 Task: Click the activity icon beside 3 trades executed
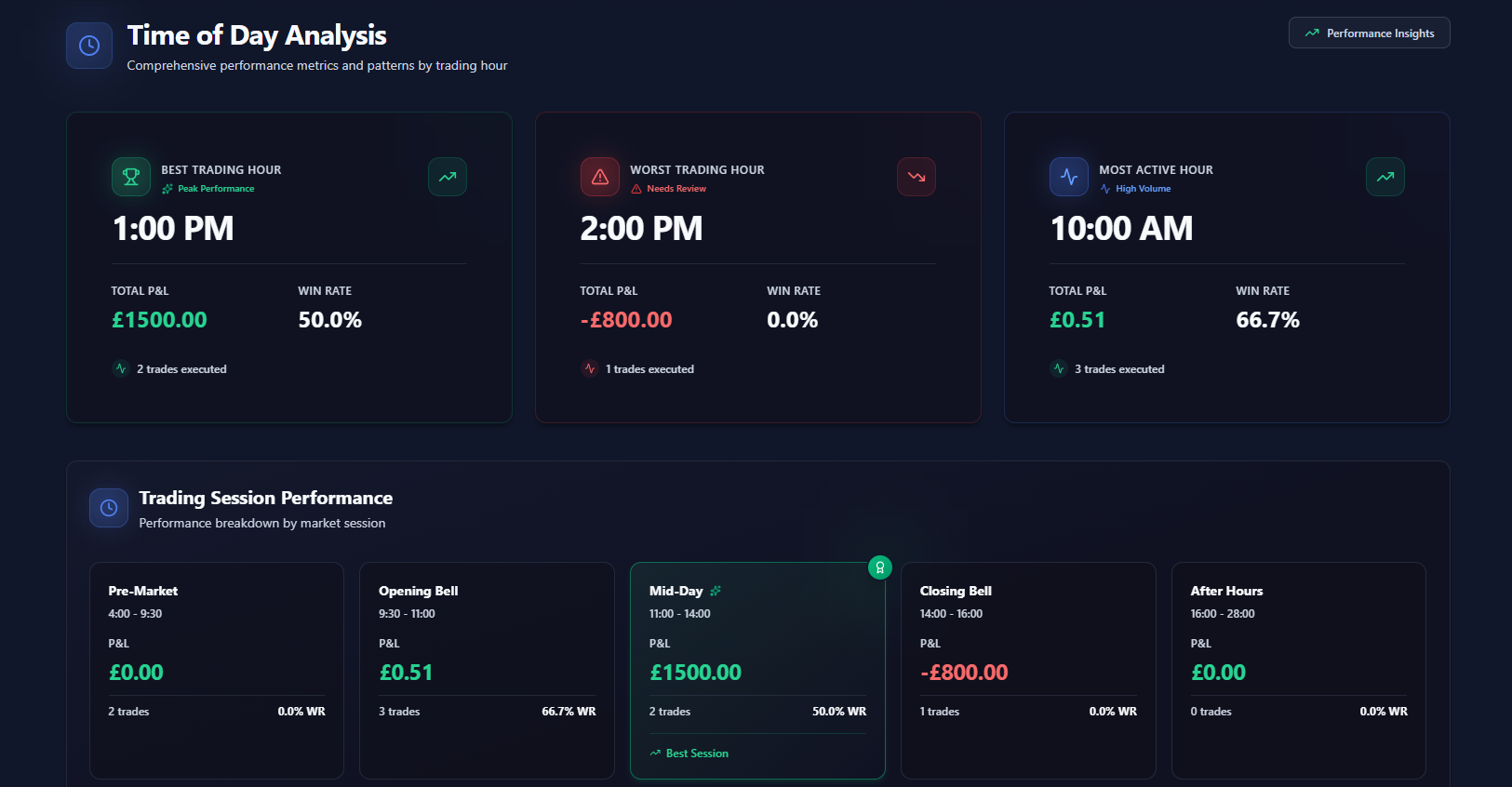[1059, 368]
